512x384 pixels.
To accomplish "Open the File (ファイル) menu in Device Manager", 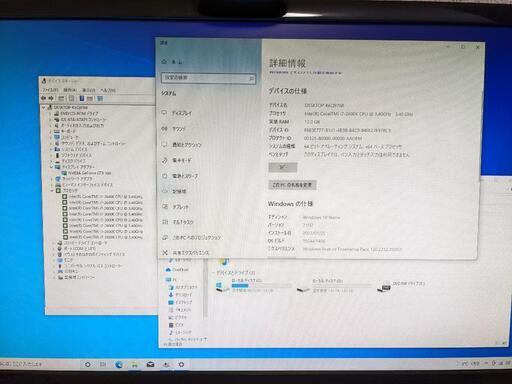I will pyautogui.click(x=50, y=90).
